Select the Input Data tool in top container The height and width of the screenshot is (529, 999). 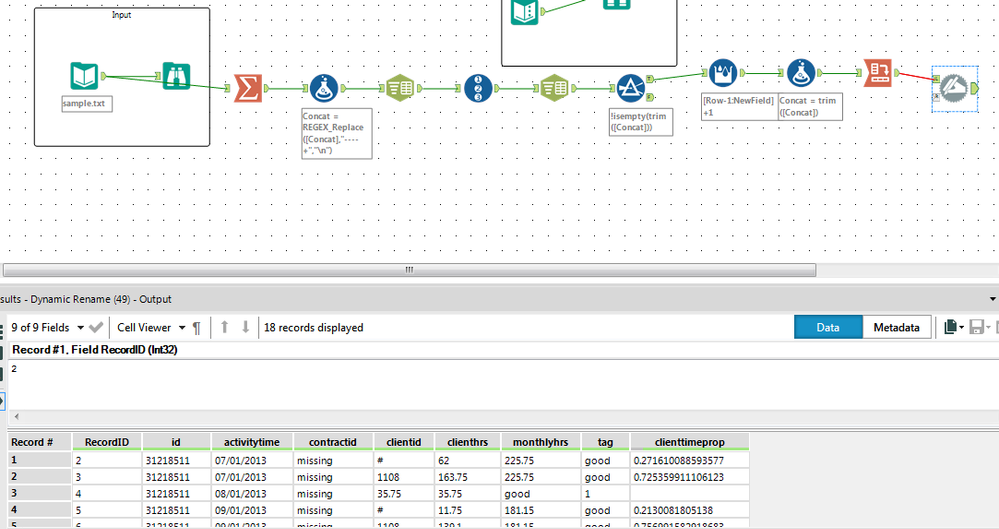(524, 11)
